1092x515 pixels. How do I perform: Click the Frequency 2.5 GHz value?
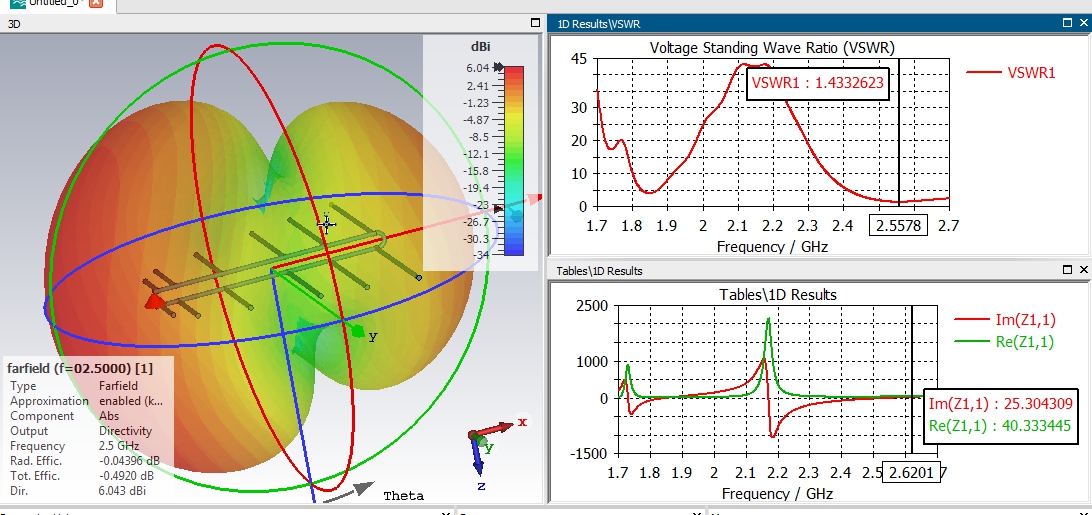(119, 446)
